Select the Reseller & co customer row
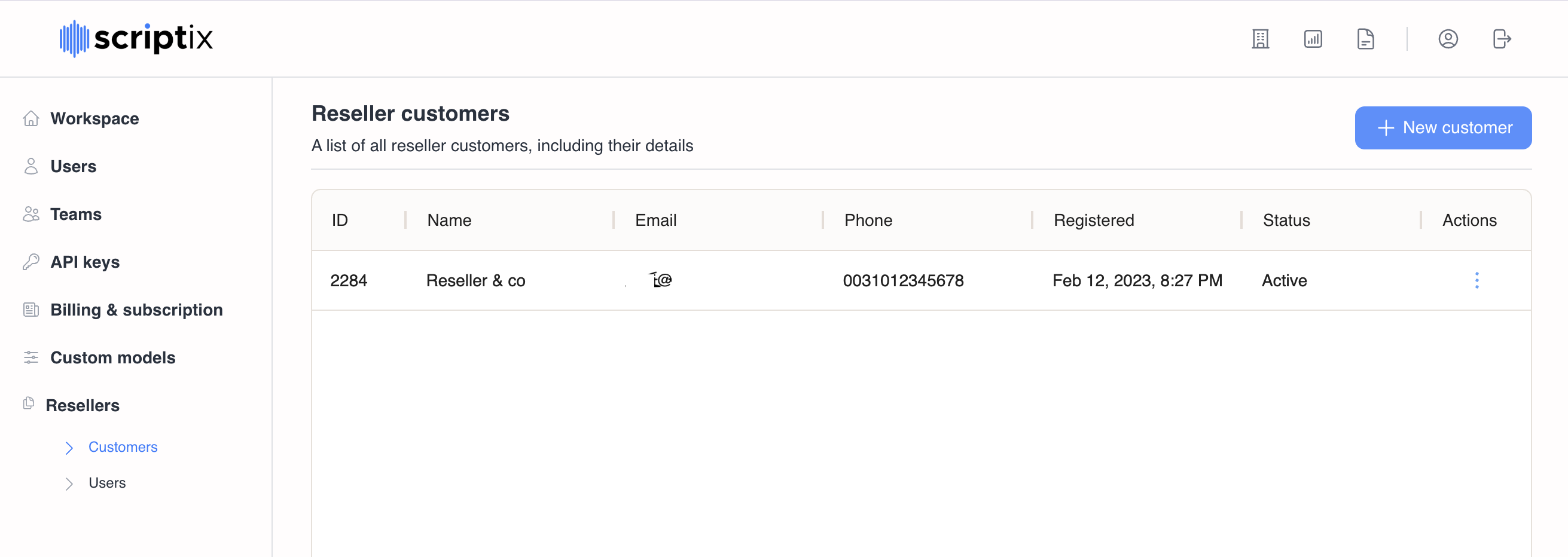 [921, 280]
